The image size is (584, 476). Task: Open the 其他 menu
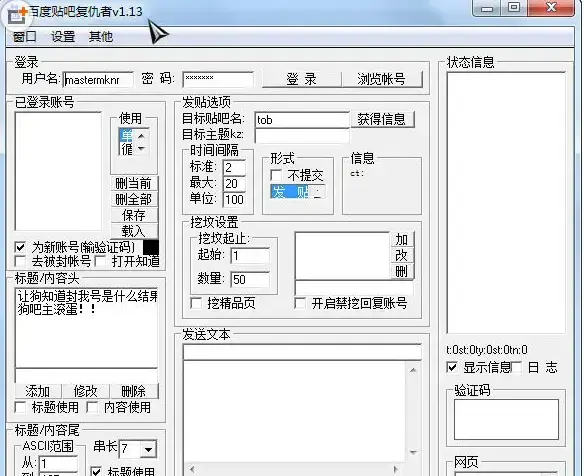tap(101, 37)
